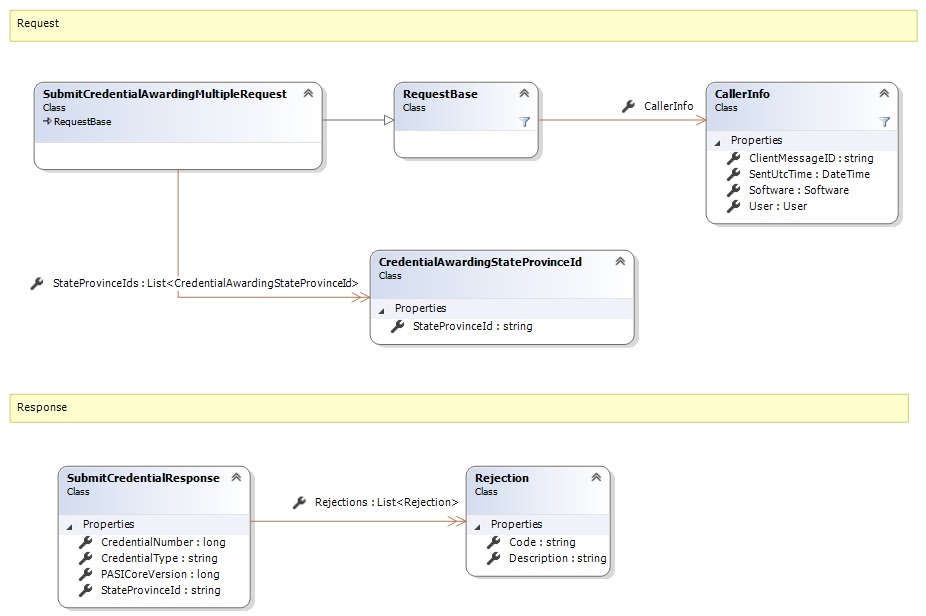Select the yellow Request comment banner
Viewport: 926px width, 616px height.
(x=463, y=25)
